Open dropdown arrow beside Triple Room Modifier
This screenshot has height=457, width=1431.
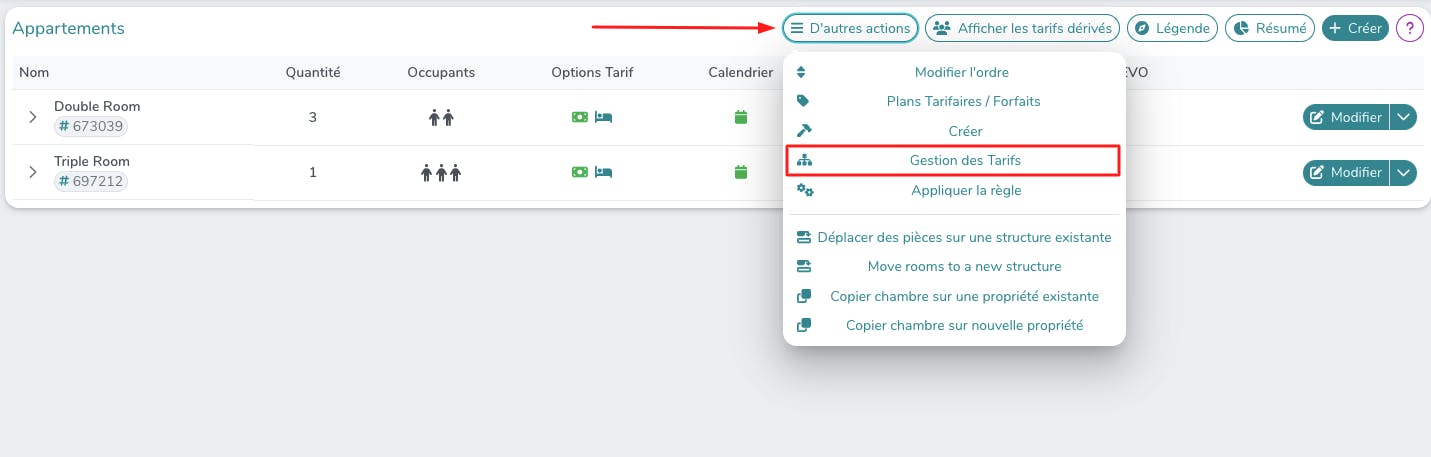click(1405, 172)
